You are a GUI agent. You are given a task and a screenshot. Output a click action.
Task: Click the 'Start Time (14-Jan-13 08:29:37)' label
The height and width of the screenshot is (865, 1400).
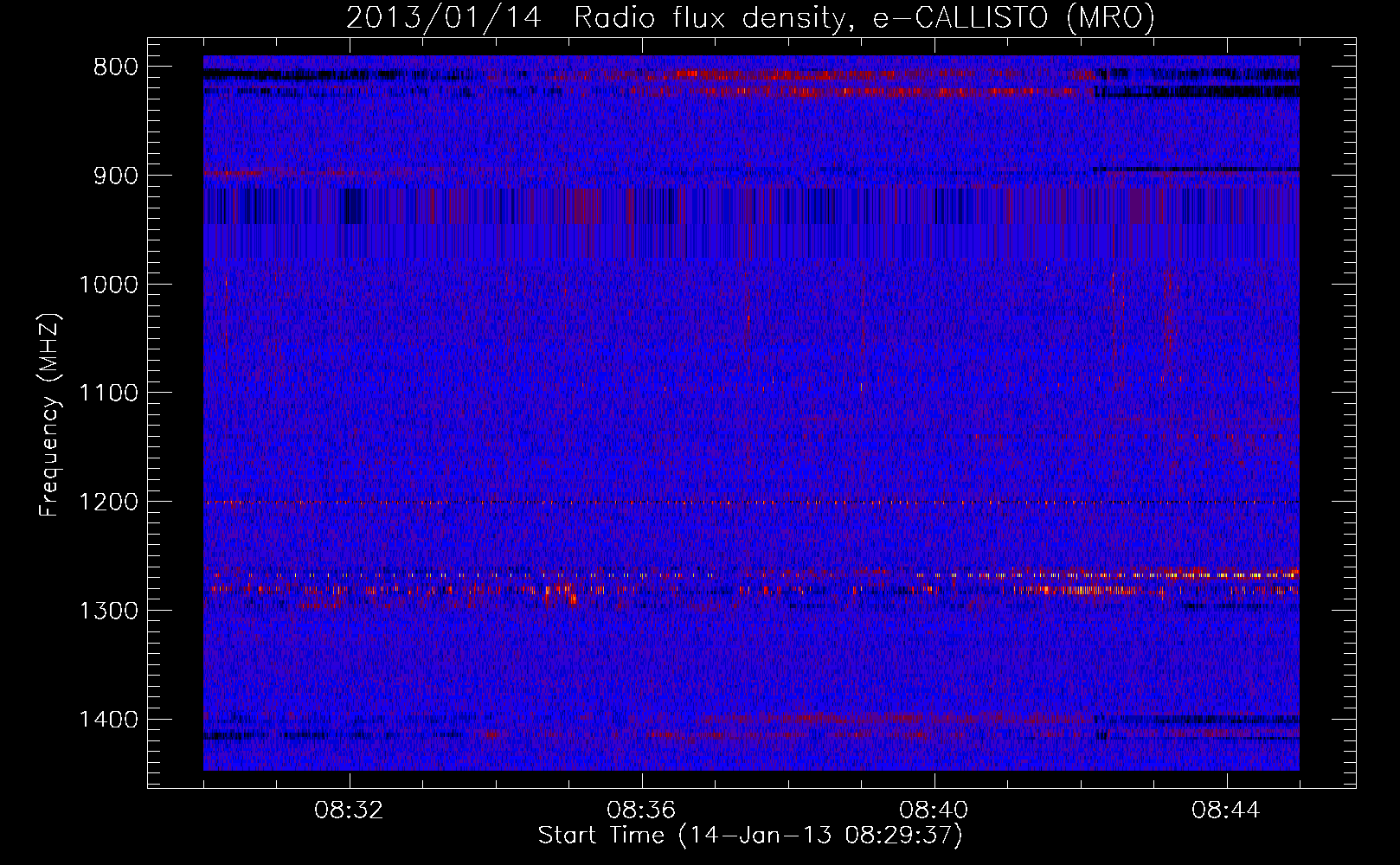click(x=750, y=836)
